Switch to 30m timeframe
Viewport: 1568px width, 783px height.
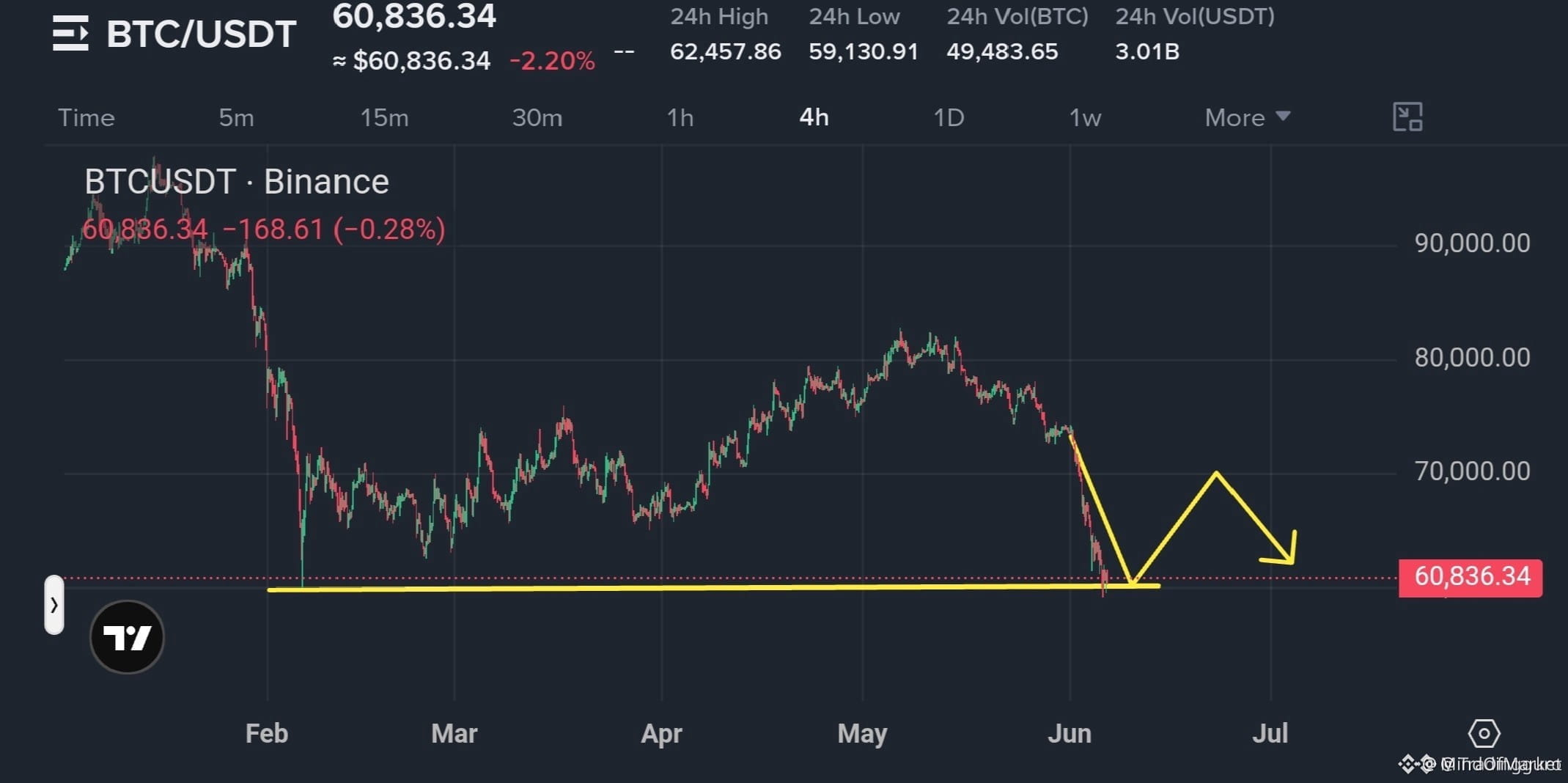click(x=537, y=117)
